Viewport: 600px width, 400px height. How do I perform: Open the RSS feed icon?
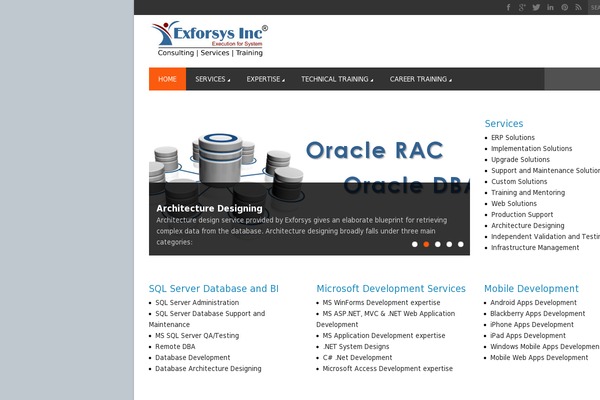pyautogui.click(x=578, y=7)
